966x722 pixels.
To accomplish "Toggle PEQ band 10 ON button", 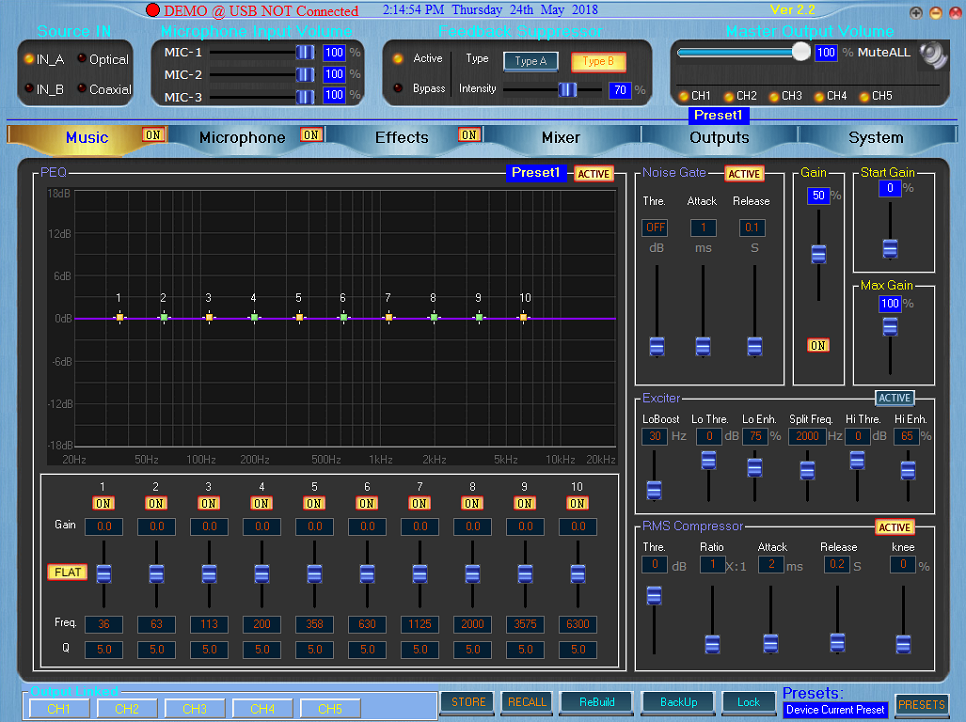I will pos(577,503).
